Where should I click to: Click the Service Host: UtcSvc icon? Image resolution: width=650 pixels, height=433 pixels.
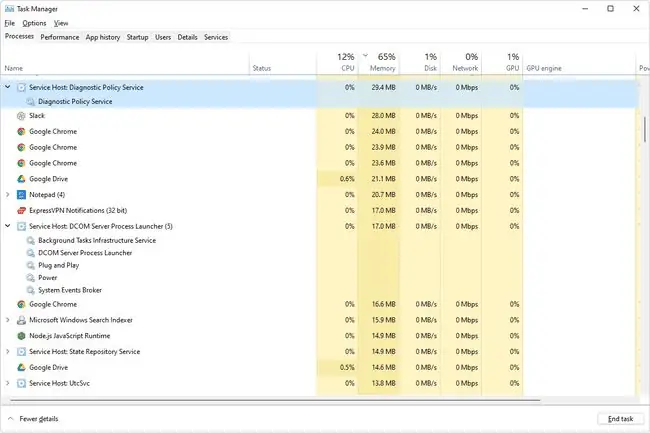[21, 383]
